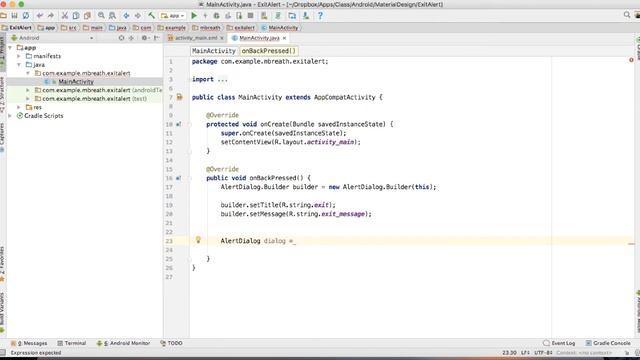Click the Paste icon in toolbar
Viewport: 640px width, 360px height.
tap(87, 16)
